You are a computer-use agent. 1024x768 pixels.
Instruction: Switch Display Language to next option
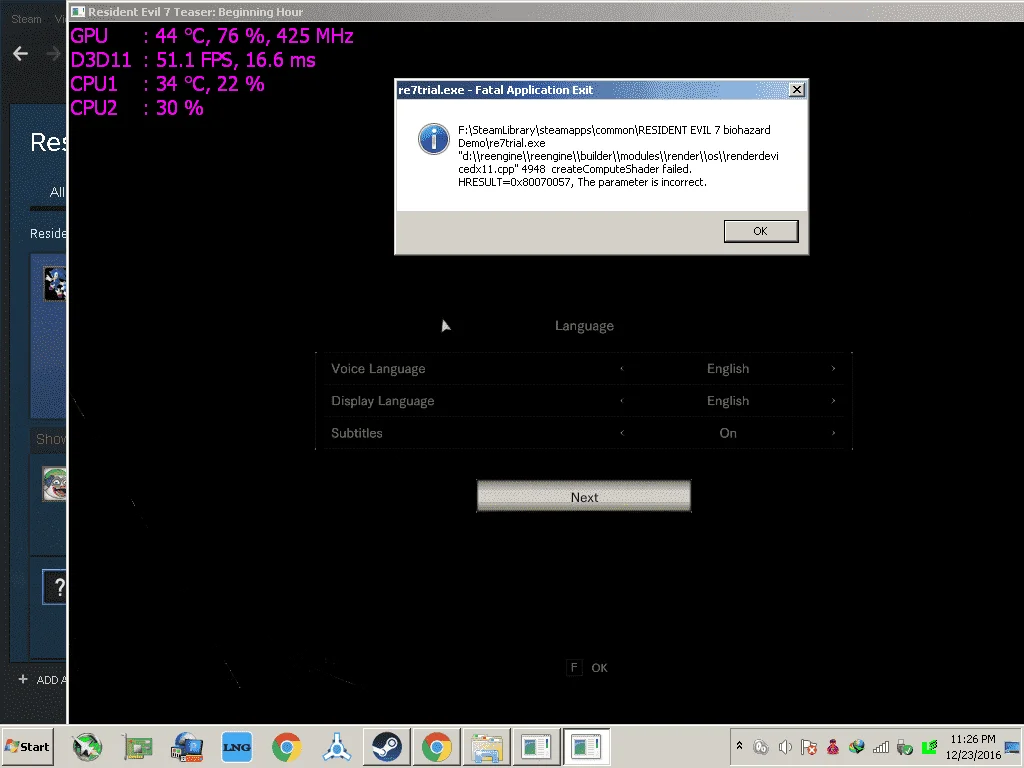(833, 400)
